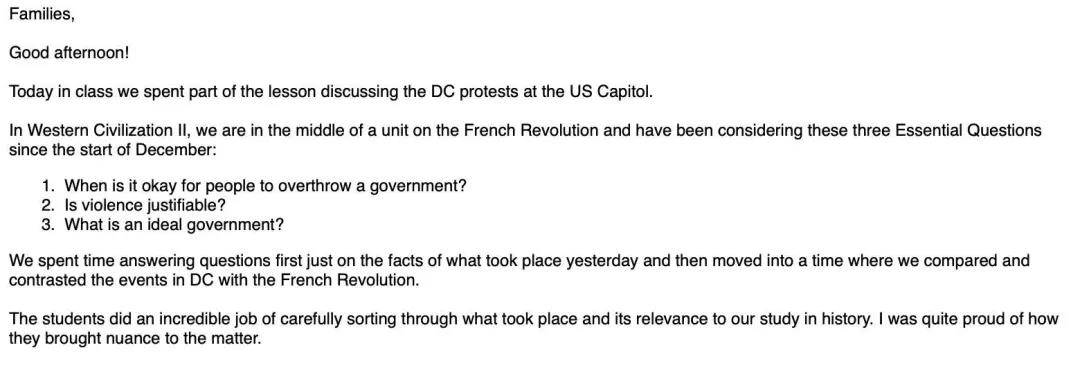Select list item one about overthrowing a government
The image size is (1080, 377).
tap(265, 186)
